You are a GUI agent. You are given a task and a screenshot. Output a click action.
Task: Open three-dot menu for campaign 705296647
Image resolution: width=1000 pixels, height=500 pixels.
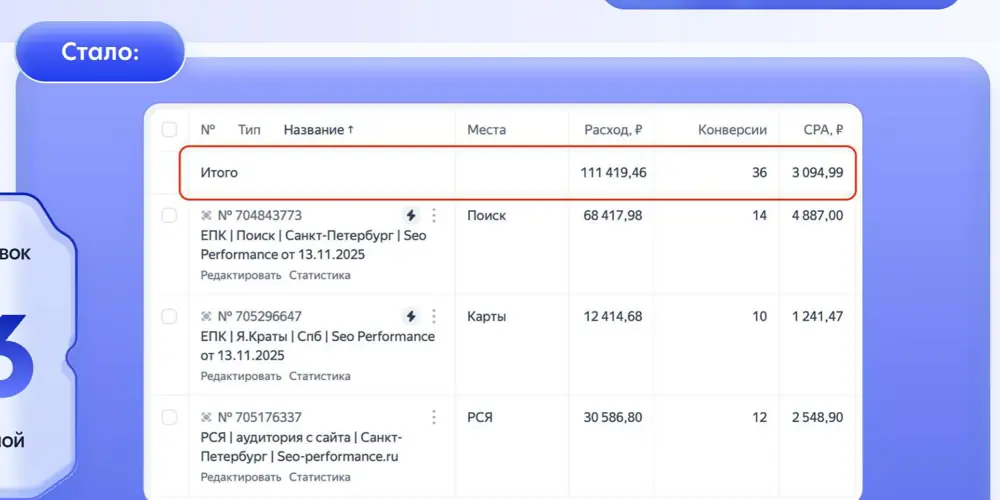(434, 316)
